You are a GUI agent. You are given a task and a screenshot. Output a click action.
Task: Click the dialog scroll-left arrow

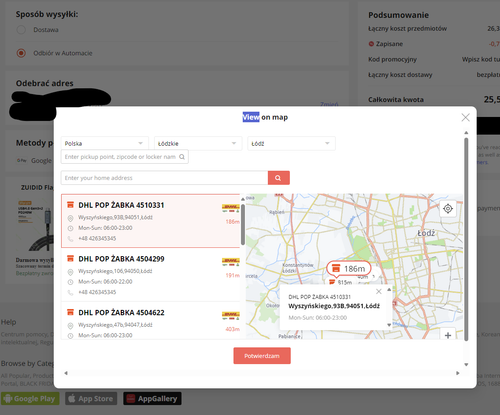point(66,373)
